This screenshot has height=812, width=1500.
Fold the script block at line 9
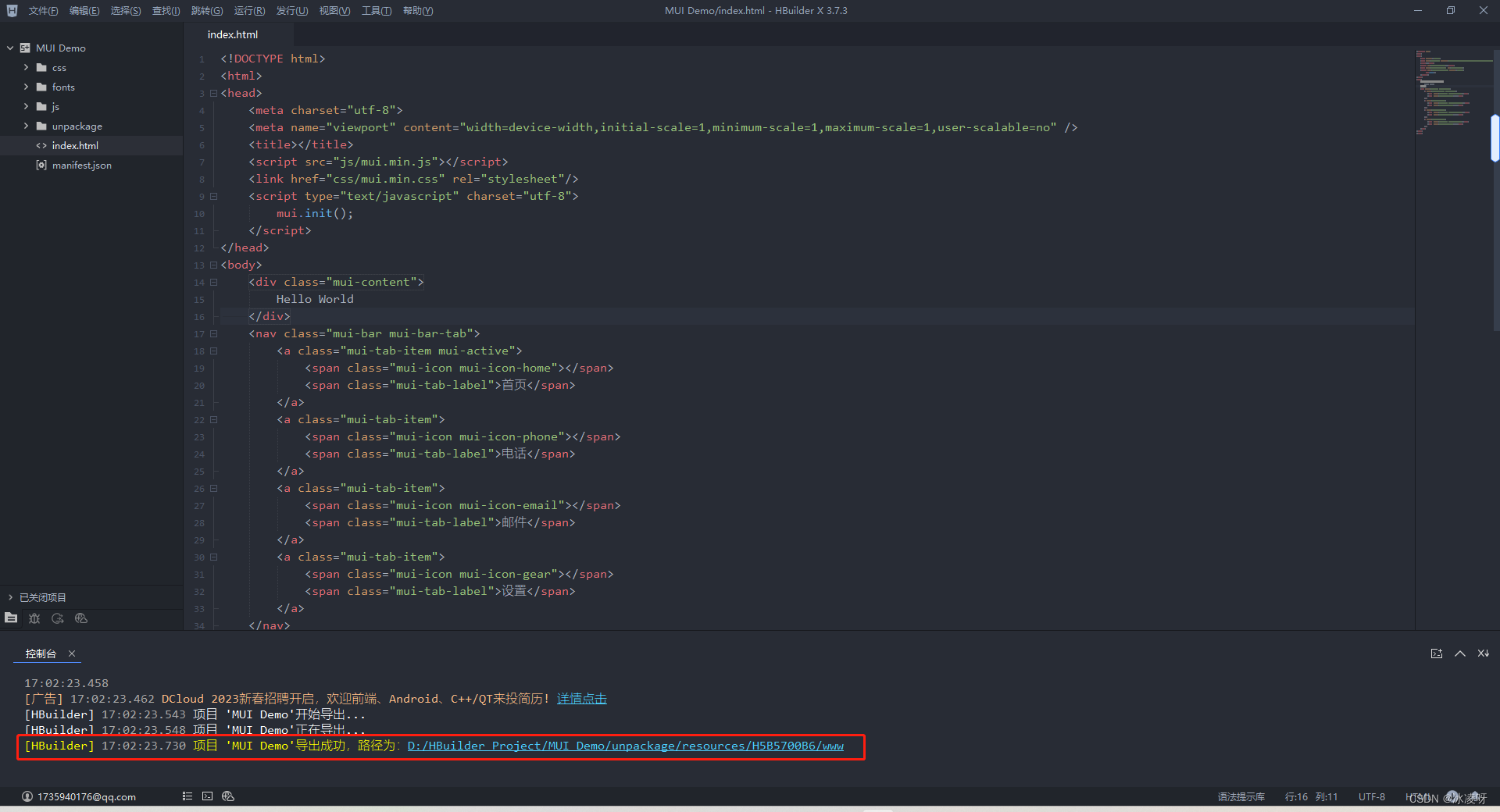click(x=213, y=197)
